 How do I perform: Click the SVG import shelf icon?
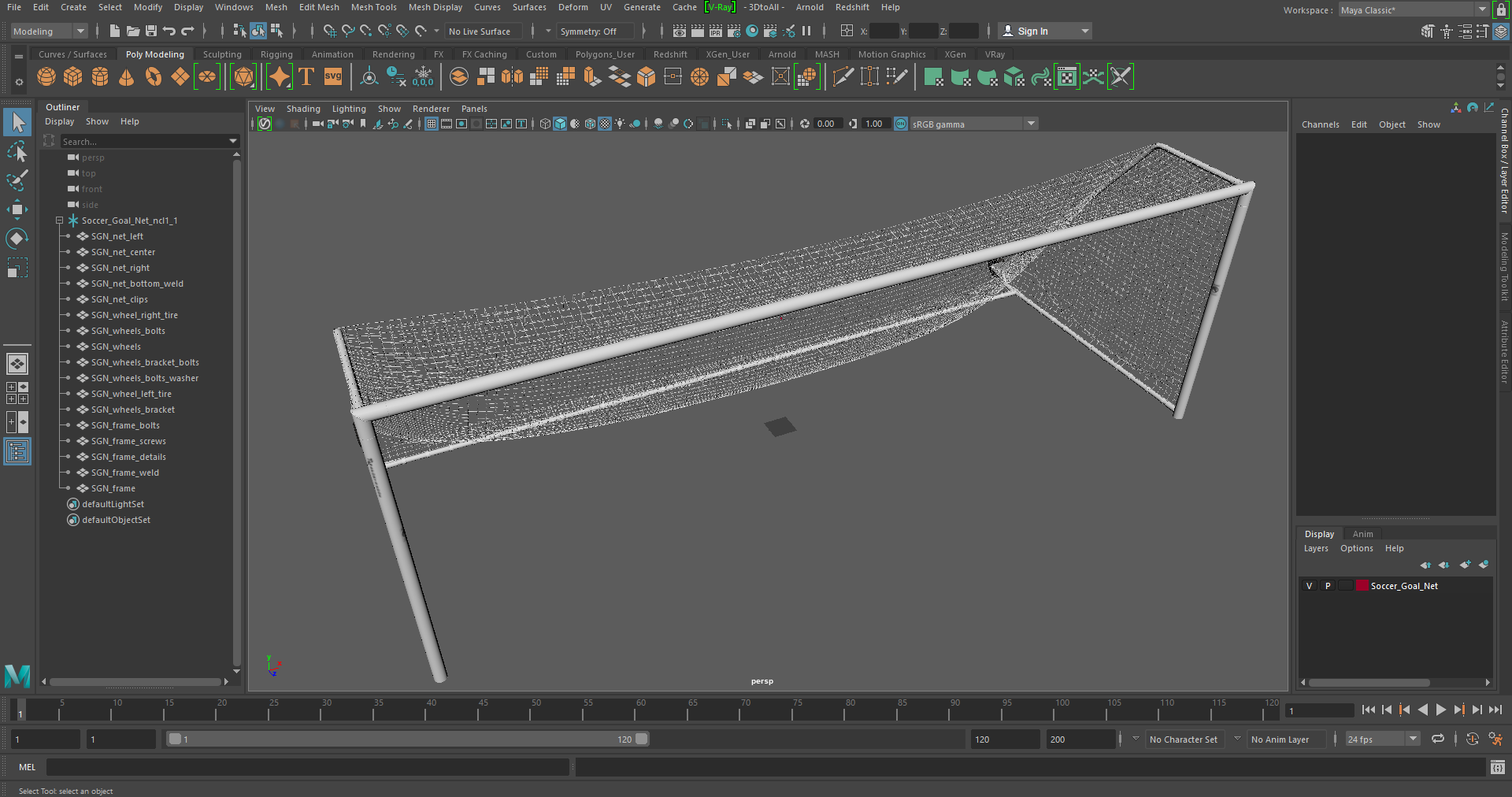333,77
